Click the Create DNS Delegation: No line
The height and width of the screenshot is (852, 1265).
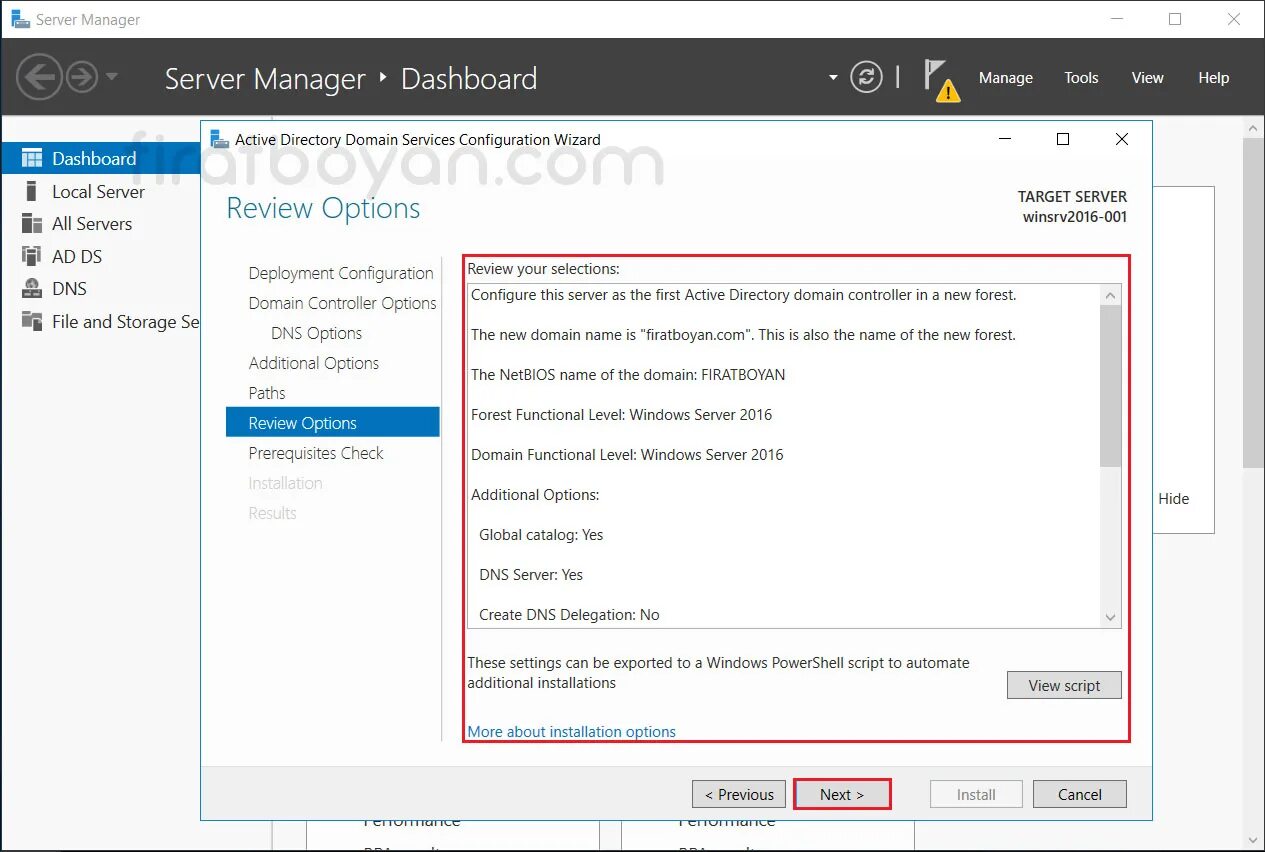(x=569, y=615)
